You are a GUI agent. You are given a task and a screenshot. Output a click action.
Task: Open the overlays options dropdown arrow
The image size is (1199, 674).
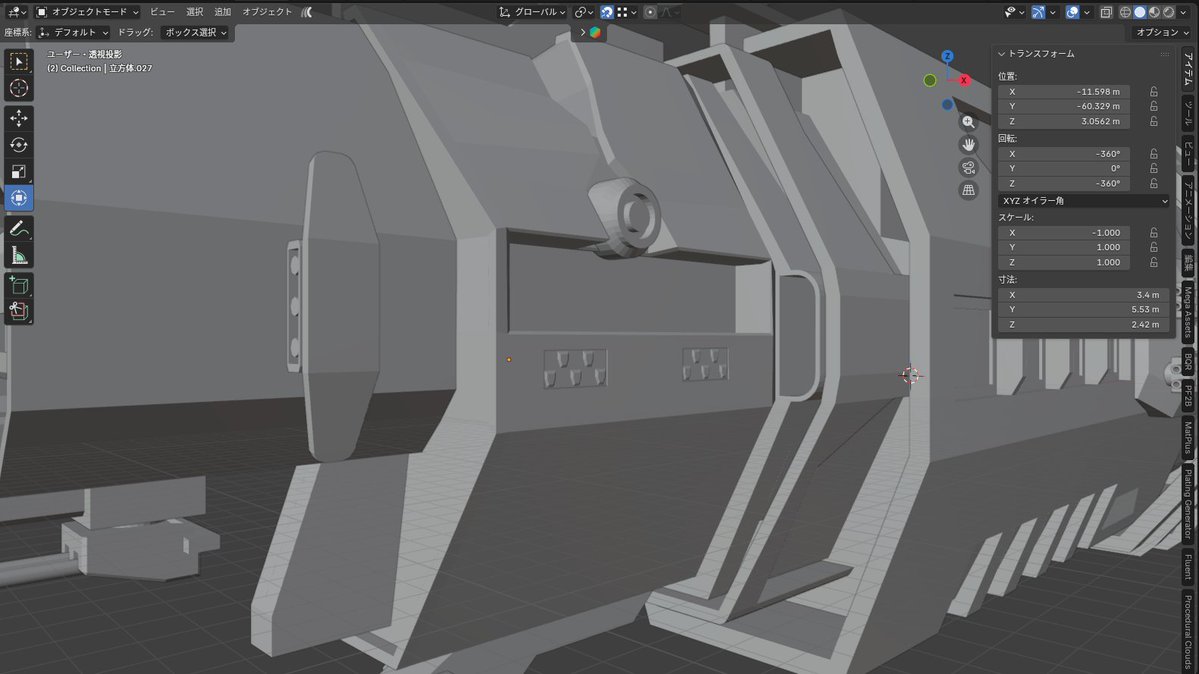[1087, 12]
